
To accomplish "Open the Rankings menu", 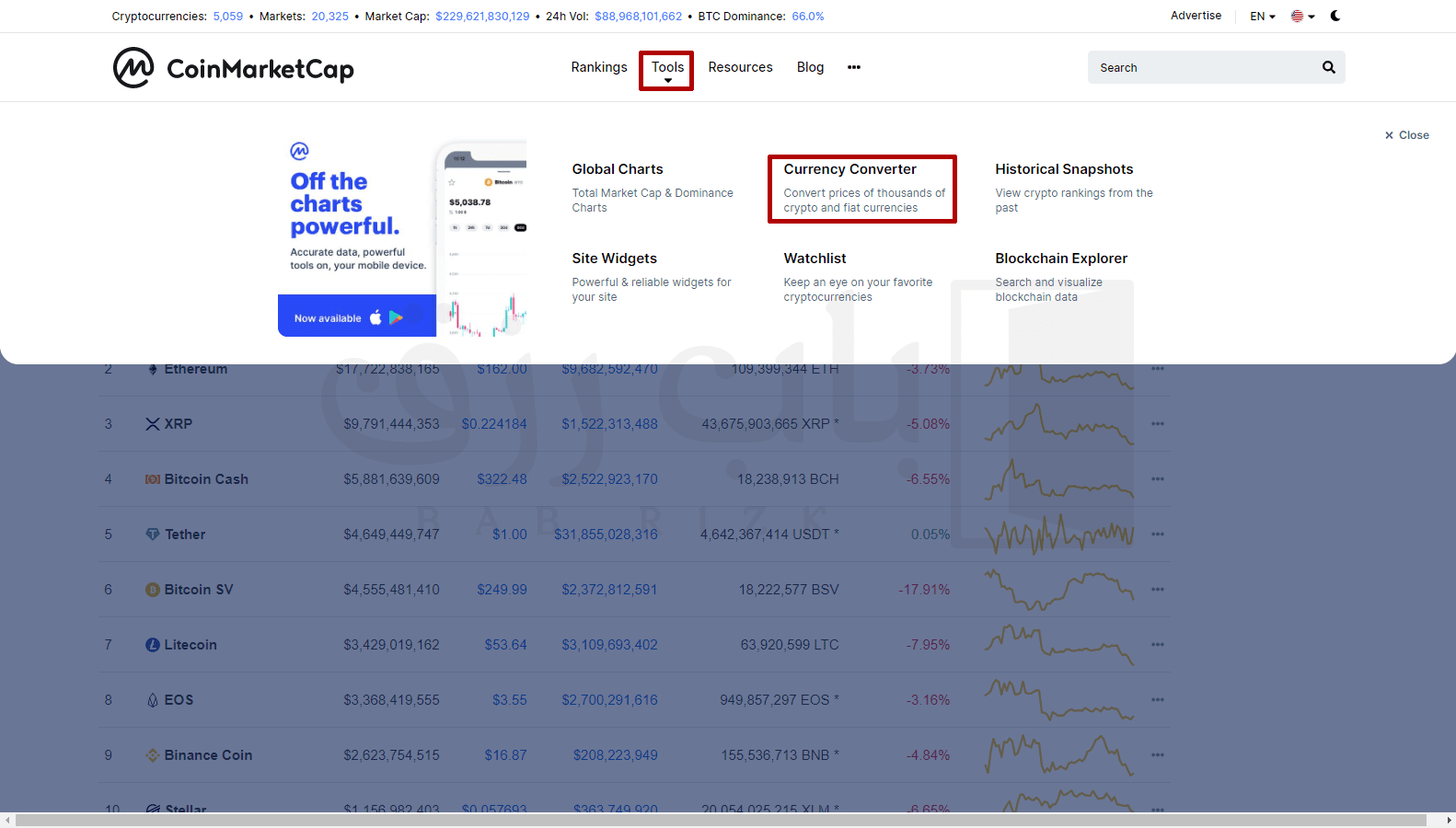I will (598, 67).
